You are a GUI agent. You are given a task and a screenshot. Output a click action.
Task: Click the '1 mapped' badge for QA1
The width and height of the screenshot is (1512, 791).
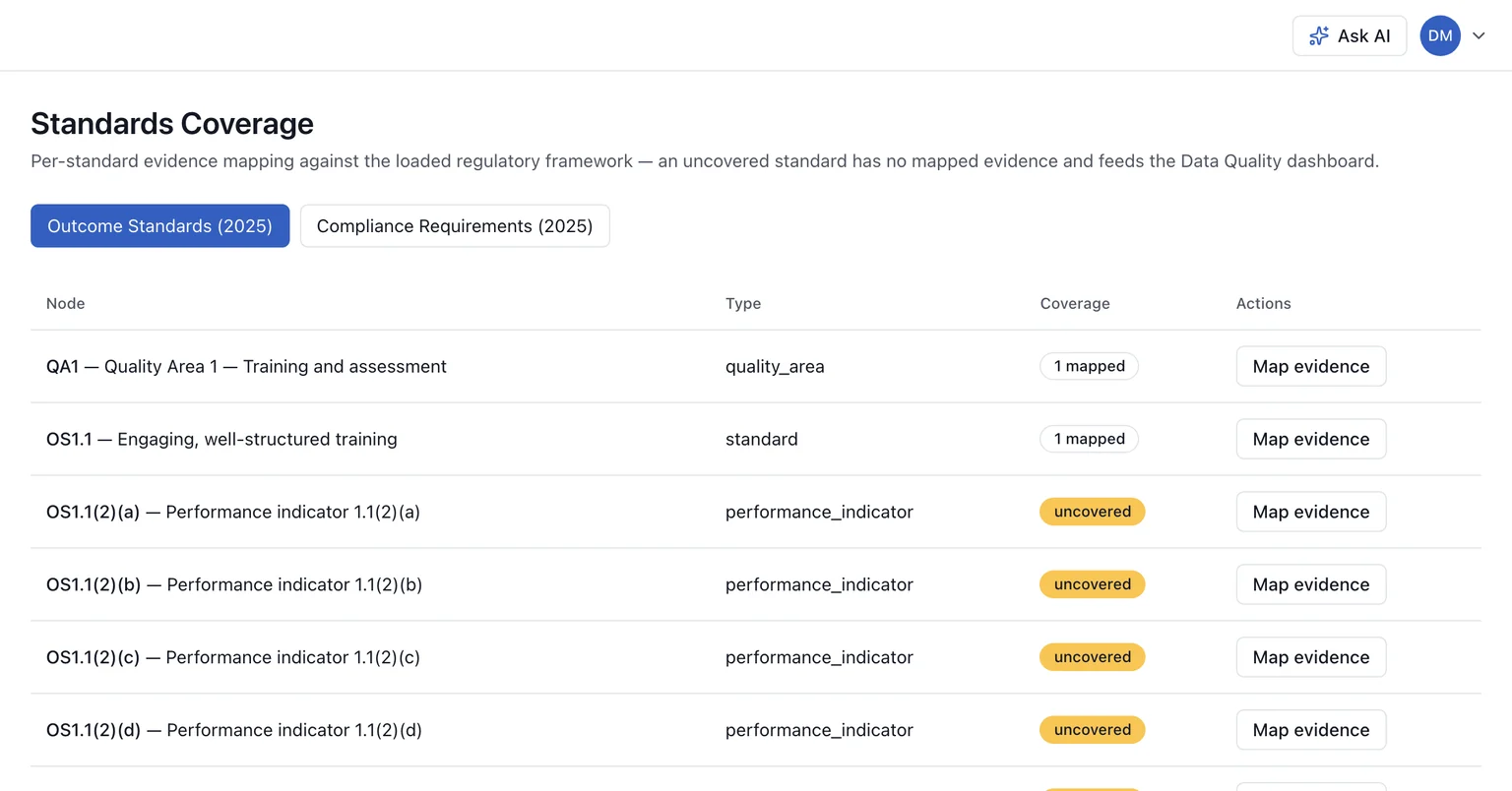point(1089,366)
